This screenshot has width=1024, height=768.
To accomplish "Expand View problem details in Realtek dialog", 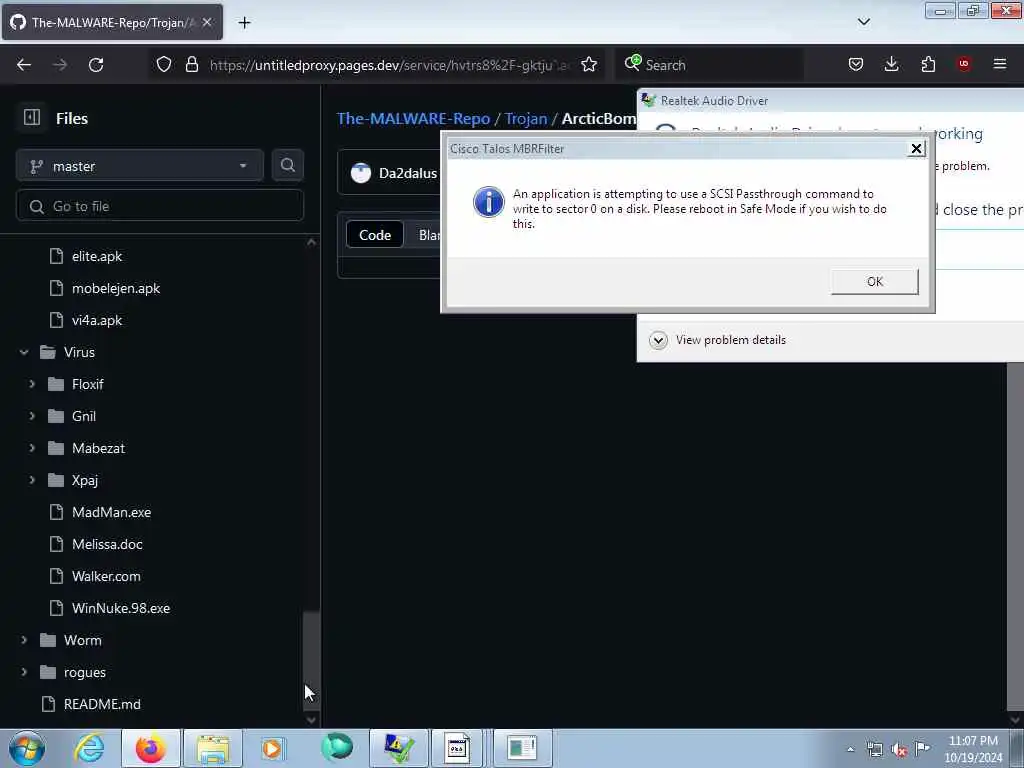I will click(x=718, y=340).
